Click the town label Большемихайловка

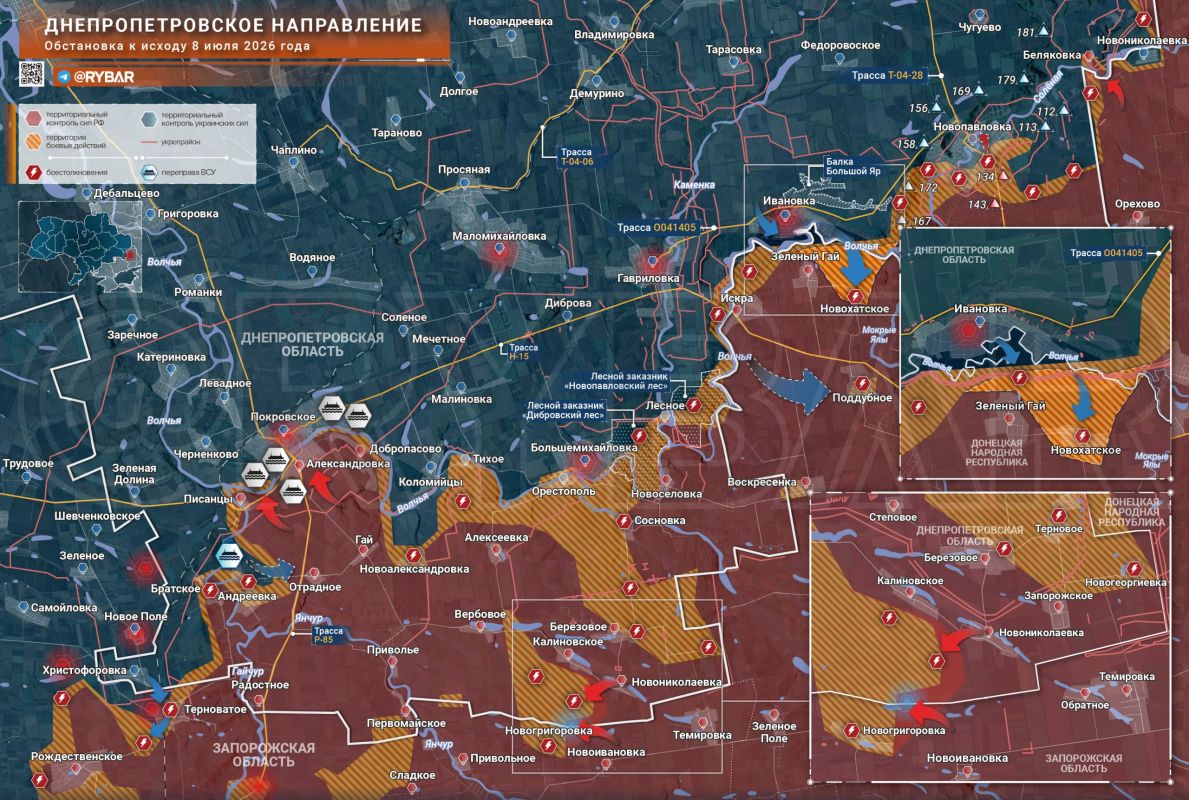point(584,447)
